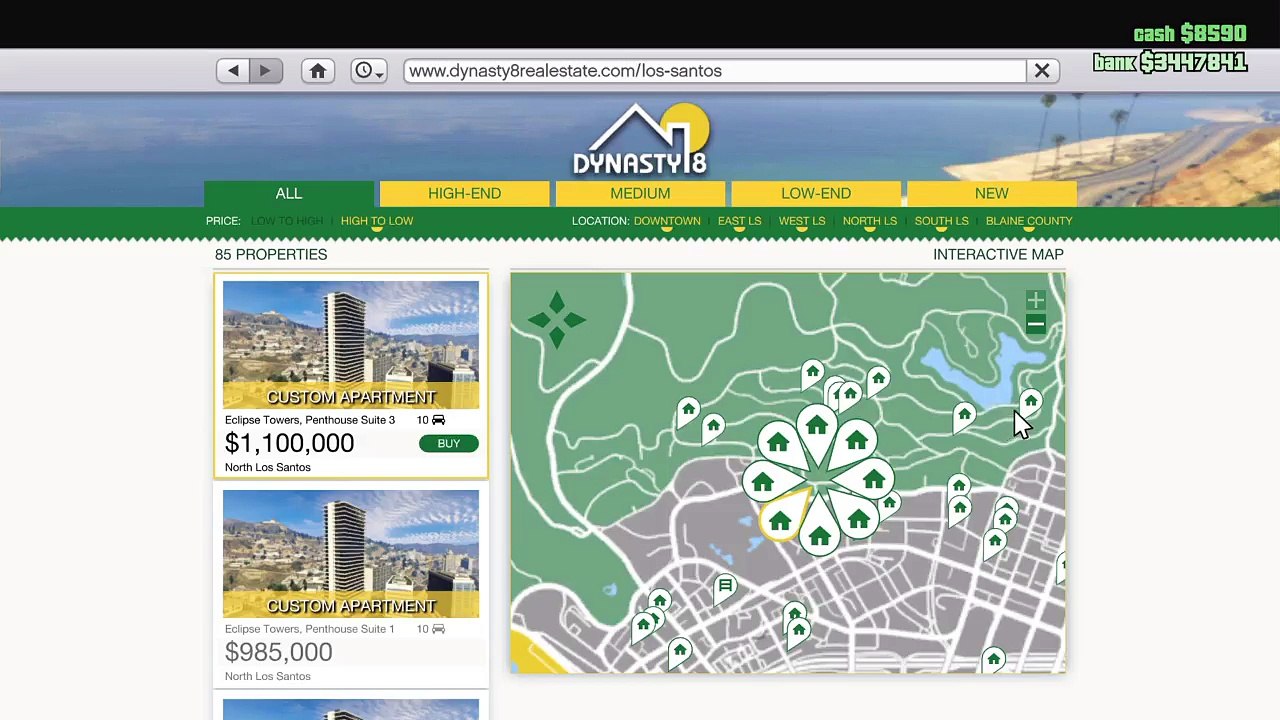Screen dimensions: 1280x720
Task: Click the map pan compass arrows
Action: [557, 320]
